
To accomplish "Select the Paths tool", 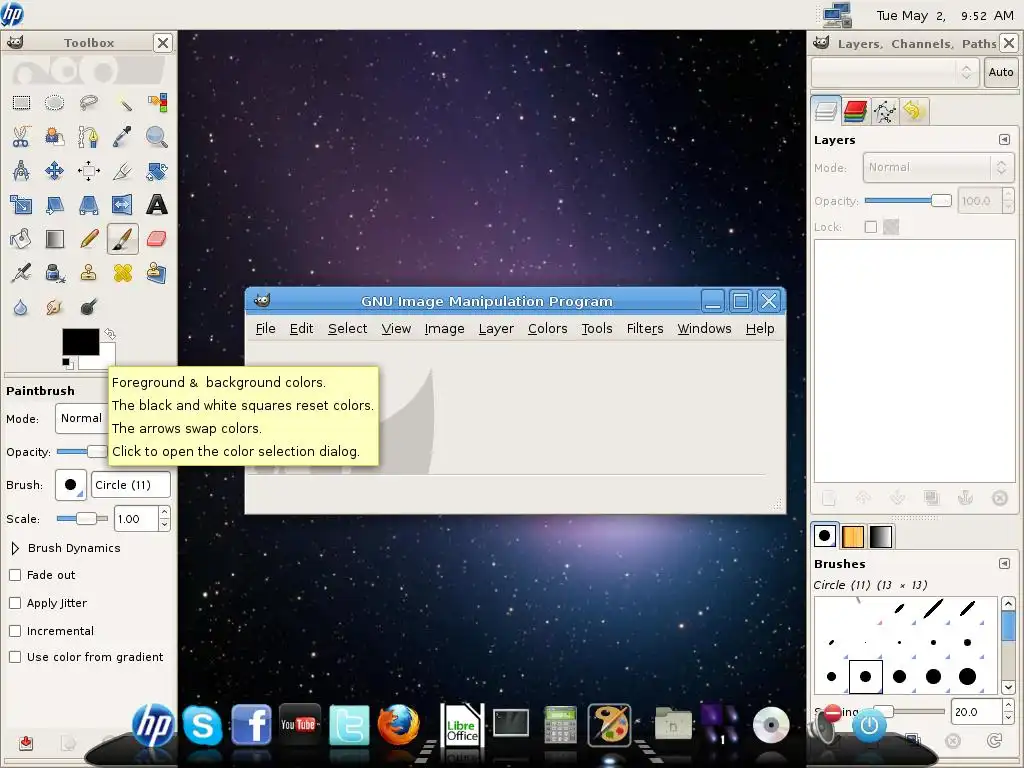I will click(88, 137).
